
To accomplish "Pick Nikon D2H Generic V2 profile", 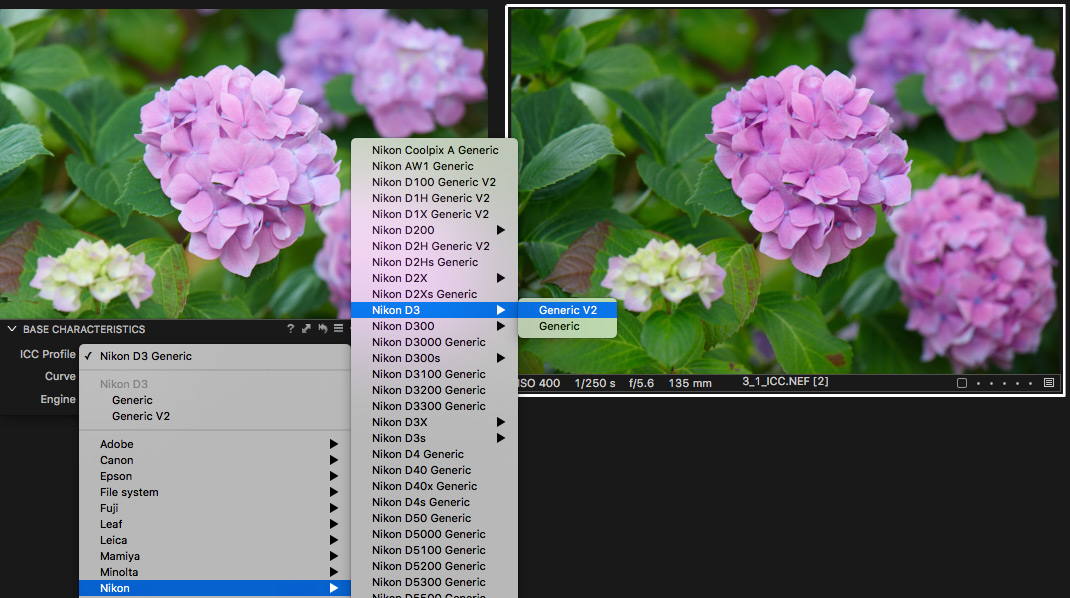I will [x=434, y=246].
